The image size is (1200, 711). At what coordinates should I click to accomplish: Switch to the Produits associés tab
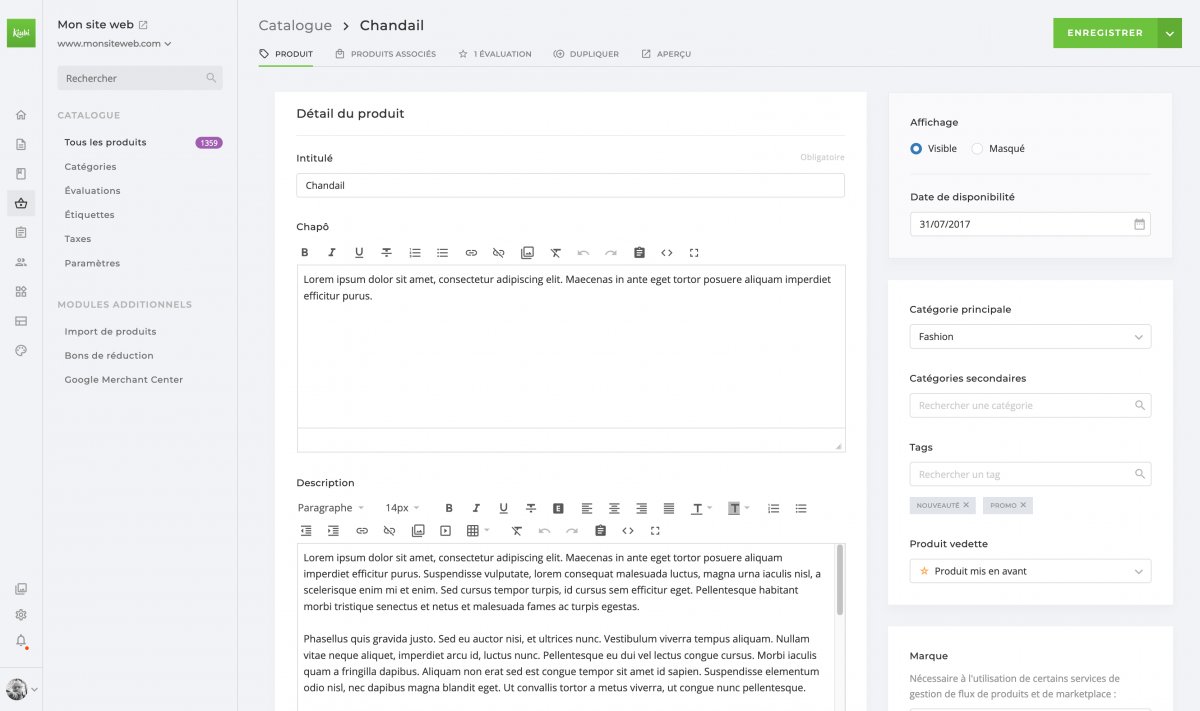(385, 54)
